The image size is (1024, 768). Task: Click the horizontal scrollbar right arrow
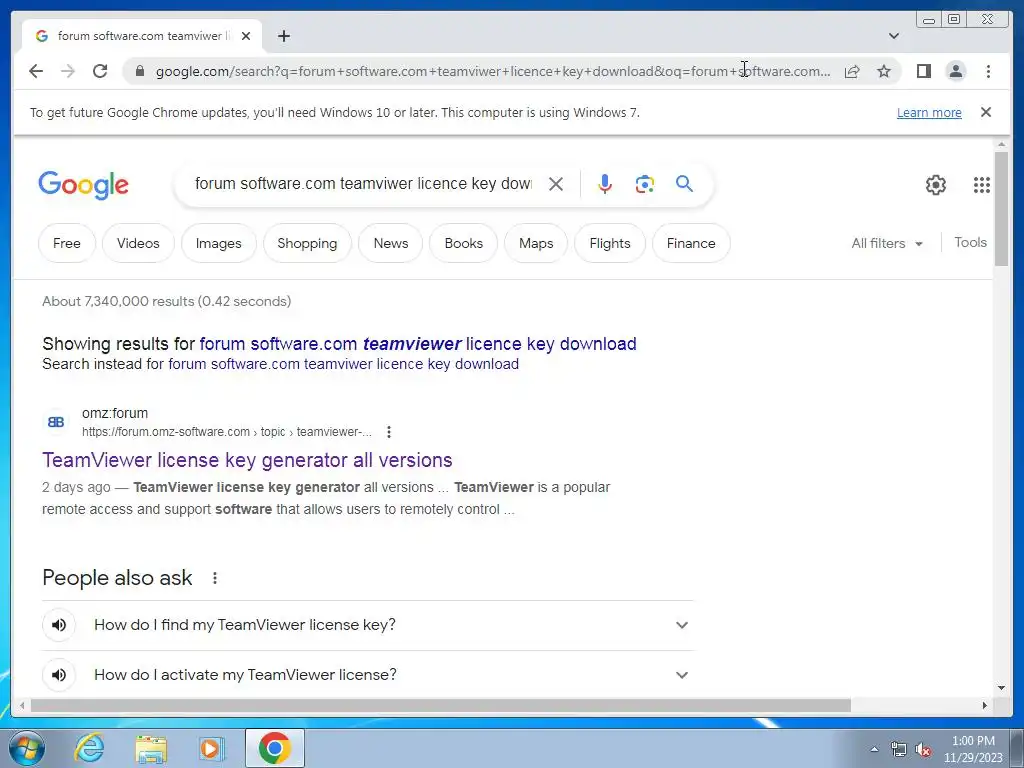pyautogui.click(x=985, y=705)
